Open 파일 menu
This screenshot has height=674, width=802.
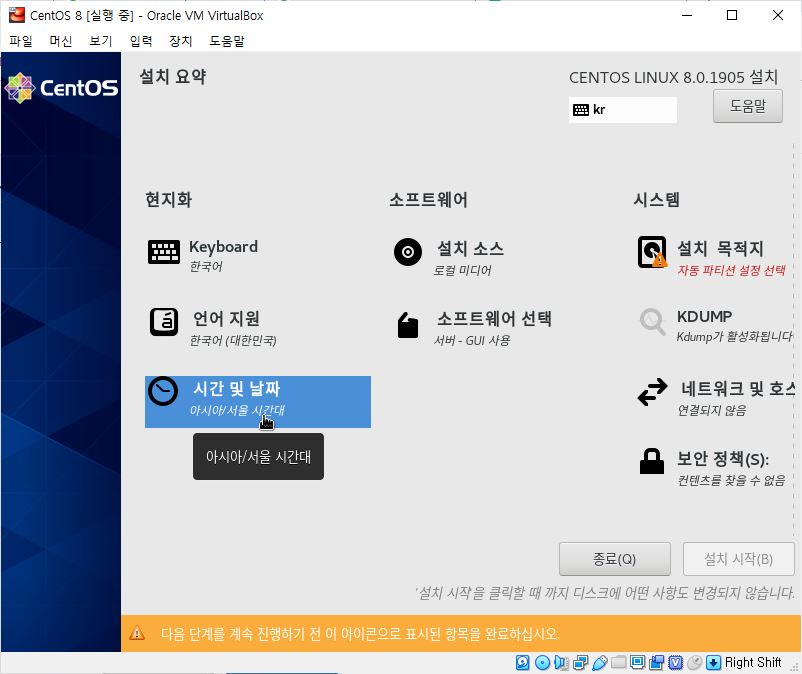click(21, 41)
